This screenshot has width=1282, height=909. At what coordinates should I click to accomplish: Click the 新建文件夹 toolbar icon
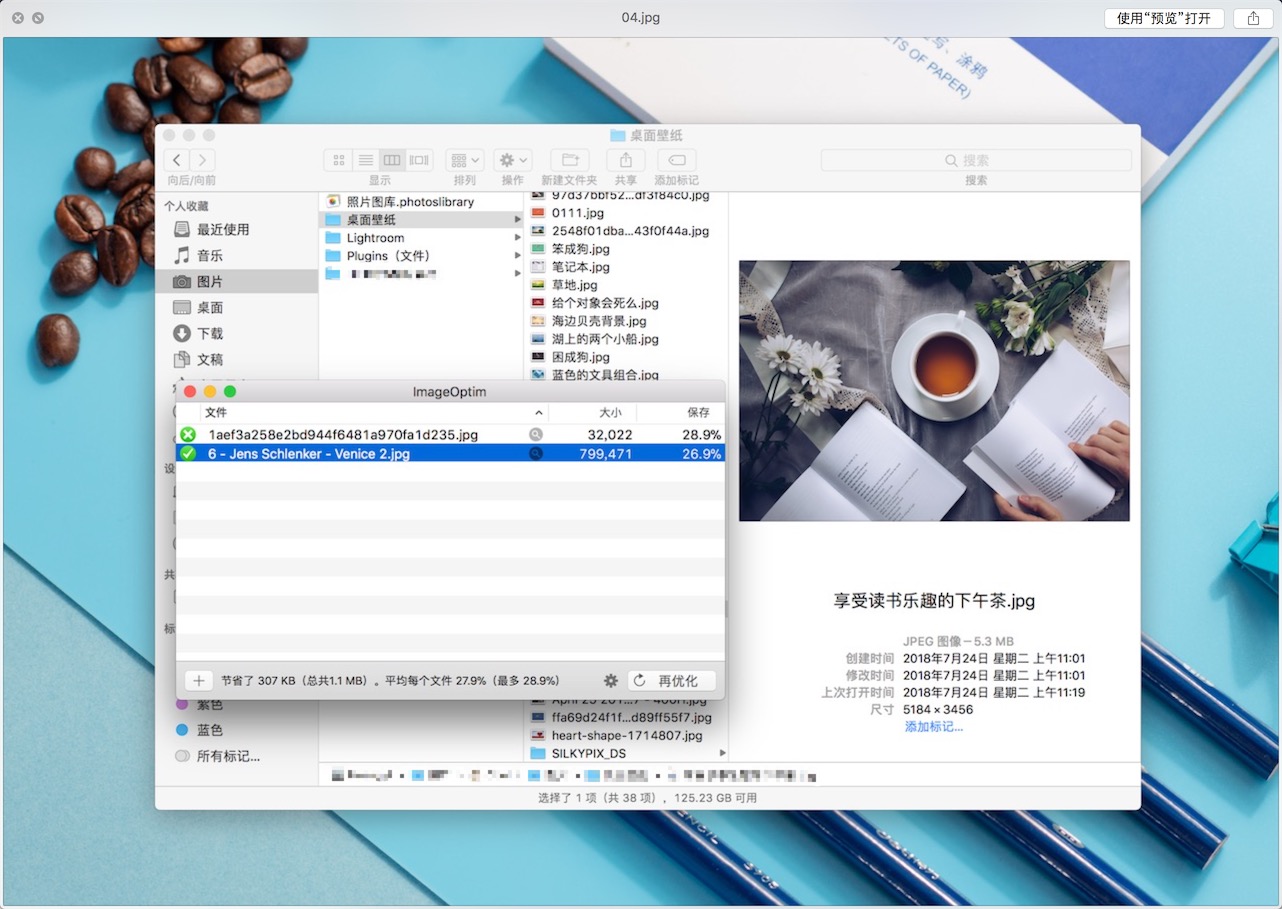(569, 160)
